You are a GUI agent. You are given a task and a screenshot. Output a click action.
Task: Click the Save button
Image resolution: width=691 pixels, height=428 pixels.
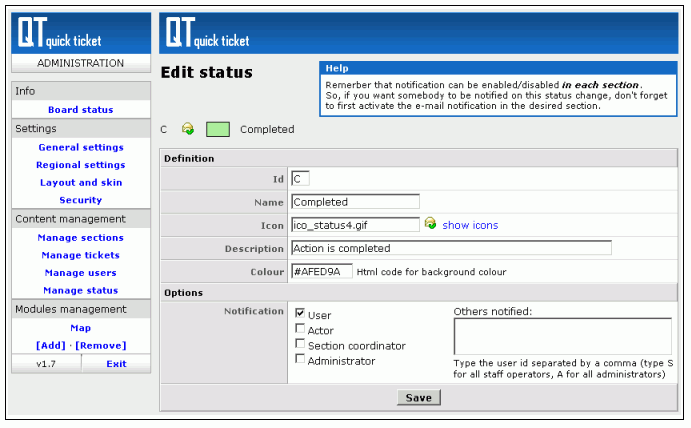tap(418, 398)
